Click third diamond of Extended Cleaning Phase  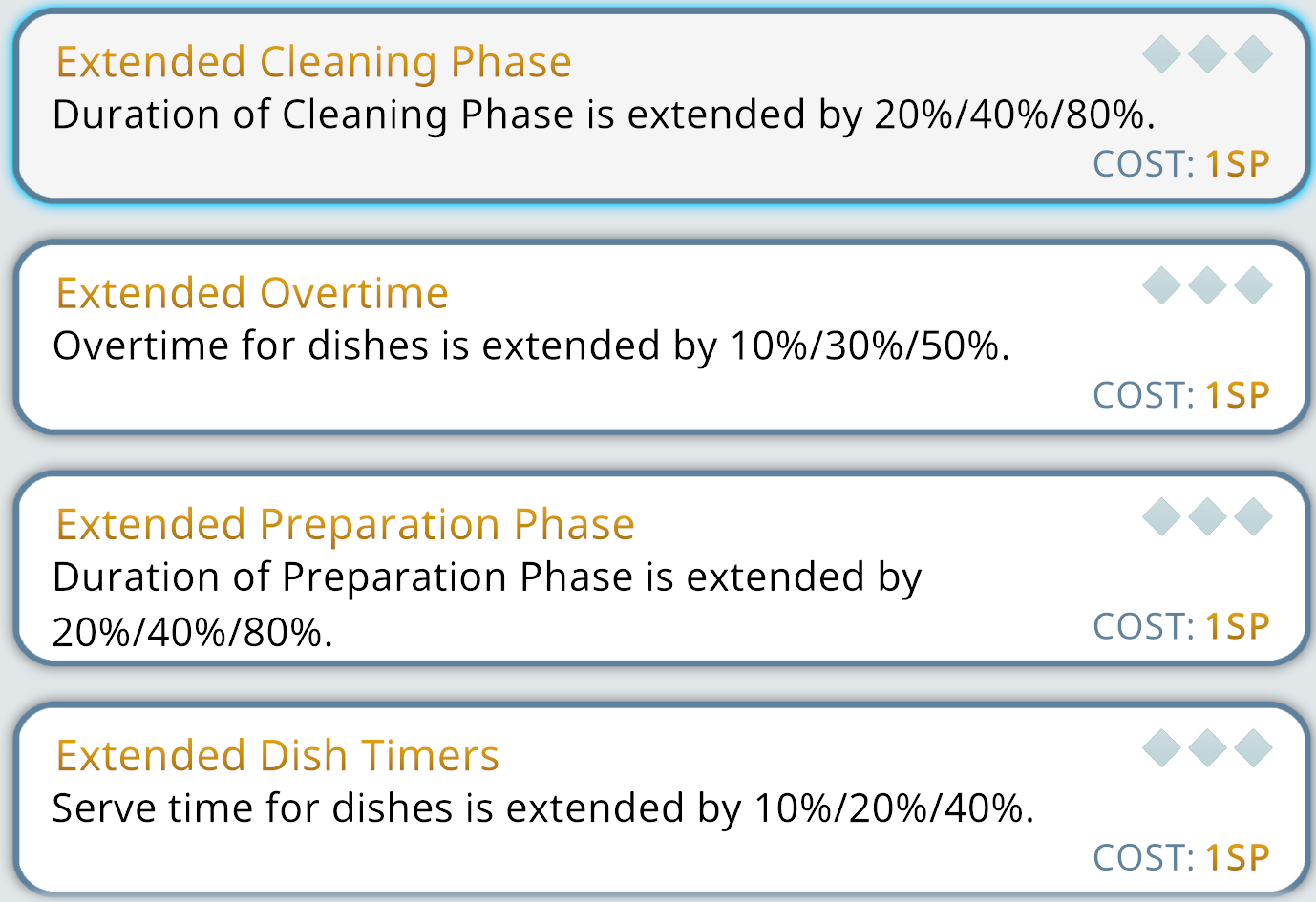pos(1253,54)
